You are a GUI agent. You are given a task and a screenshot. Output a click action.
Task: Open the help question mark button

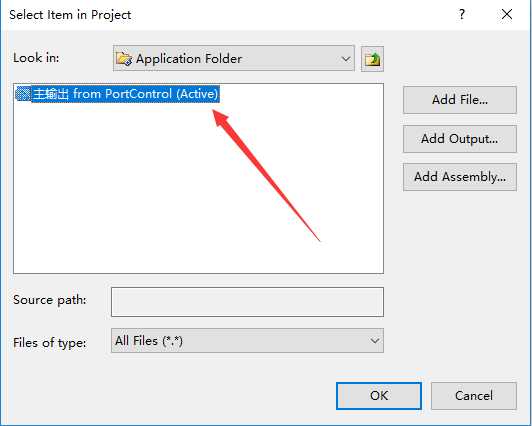point(461,14)
